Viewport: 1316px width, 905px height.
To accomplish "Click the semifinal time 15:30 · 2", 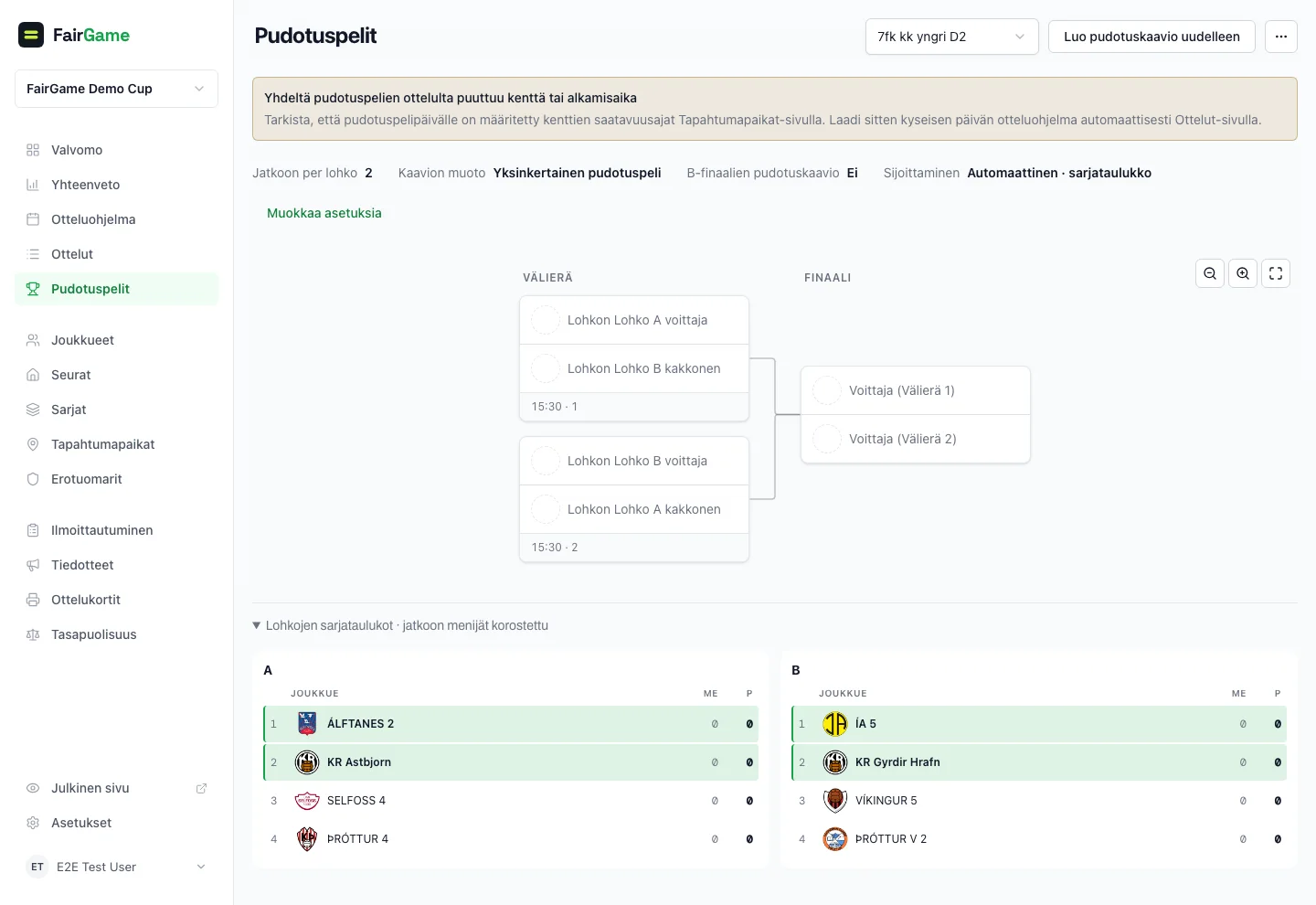I will point(555,548).
